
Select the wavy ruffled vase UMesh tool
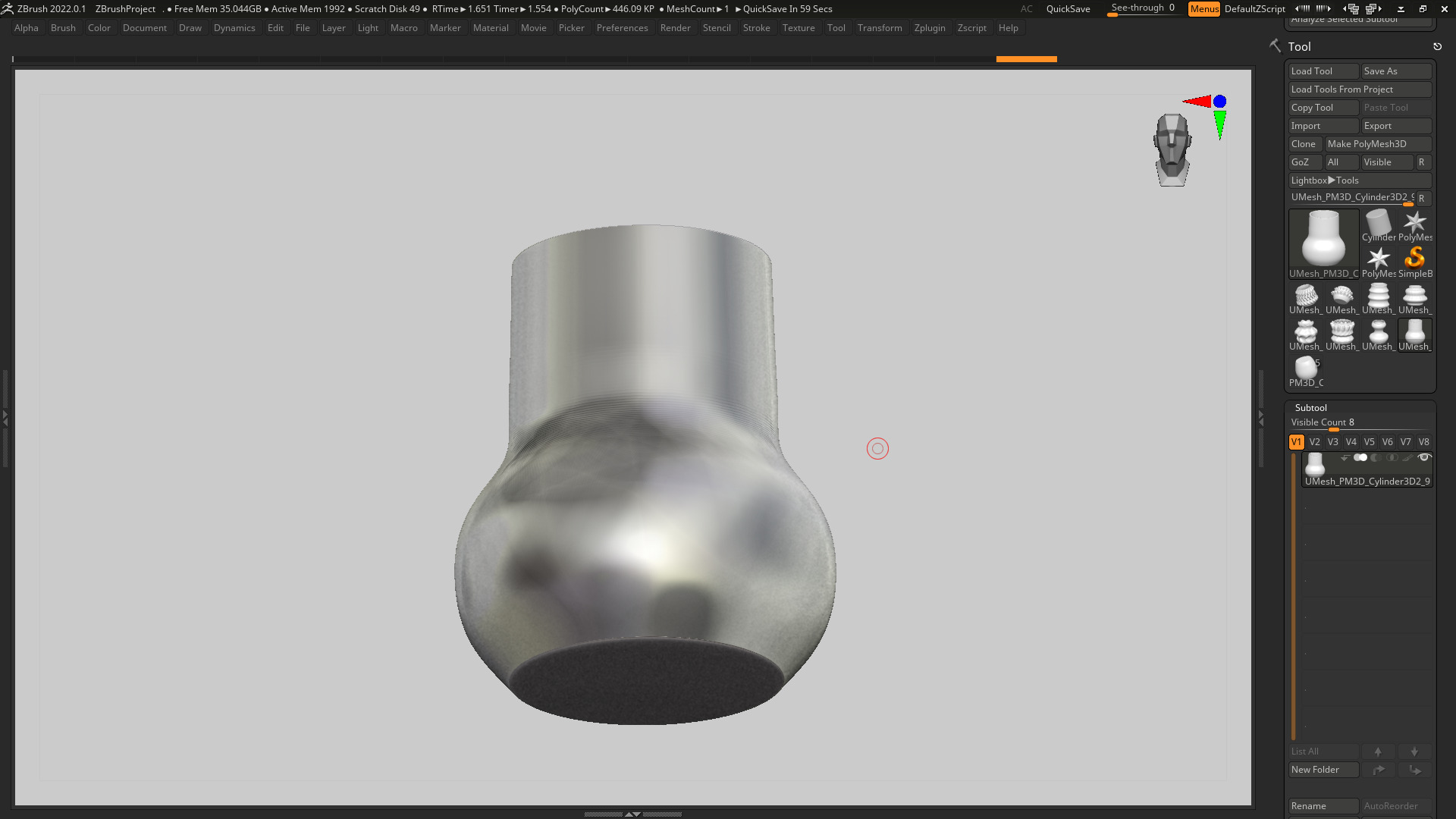pyautogui.click(x=1305, y=335)
